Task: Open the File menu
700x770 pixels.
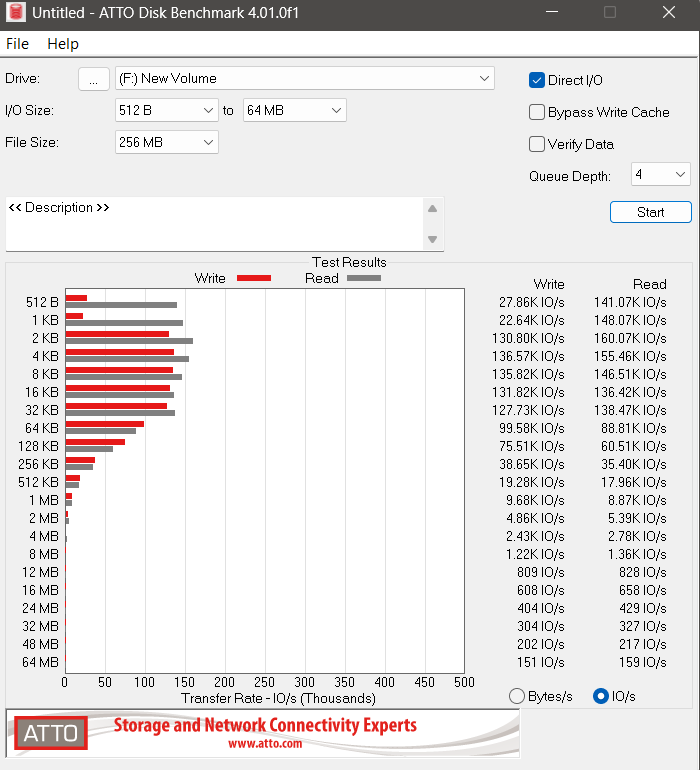Action: click(x=17, y=44)
